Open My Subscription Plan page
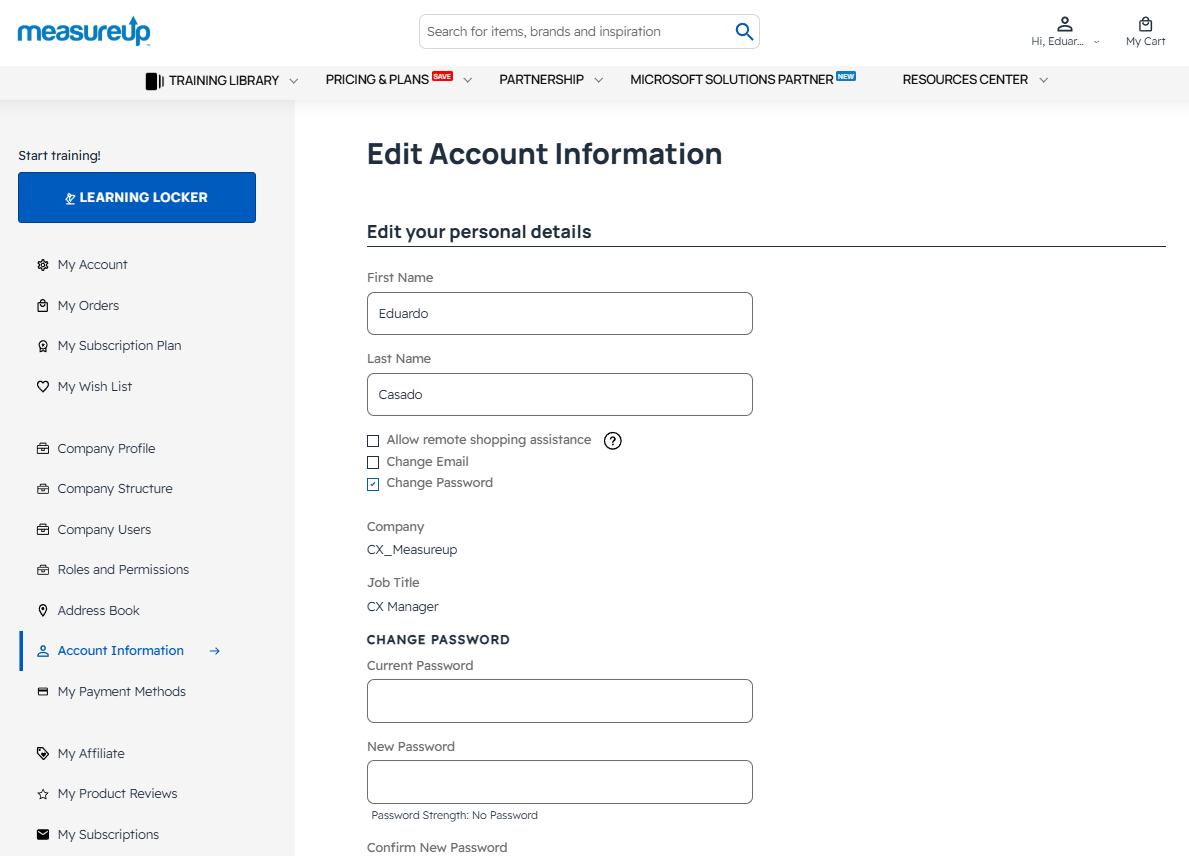This screenshot has width=1189, height=856. pyautogui.click(x=119, y=346)
